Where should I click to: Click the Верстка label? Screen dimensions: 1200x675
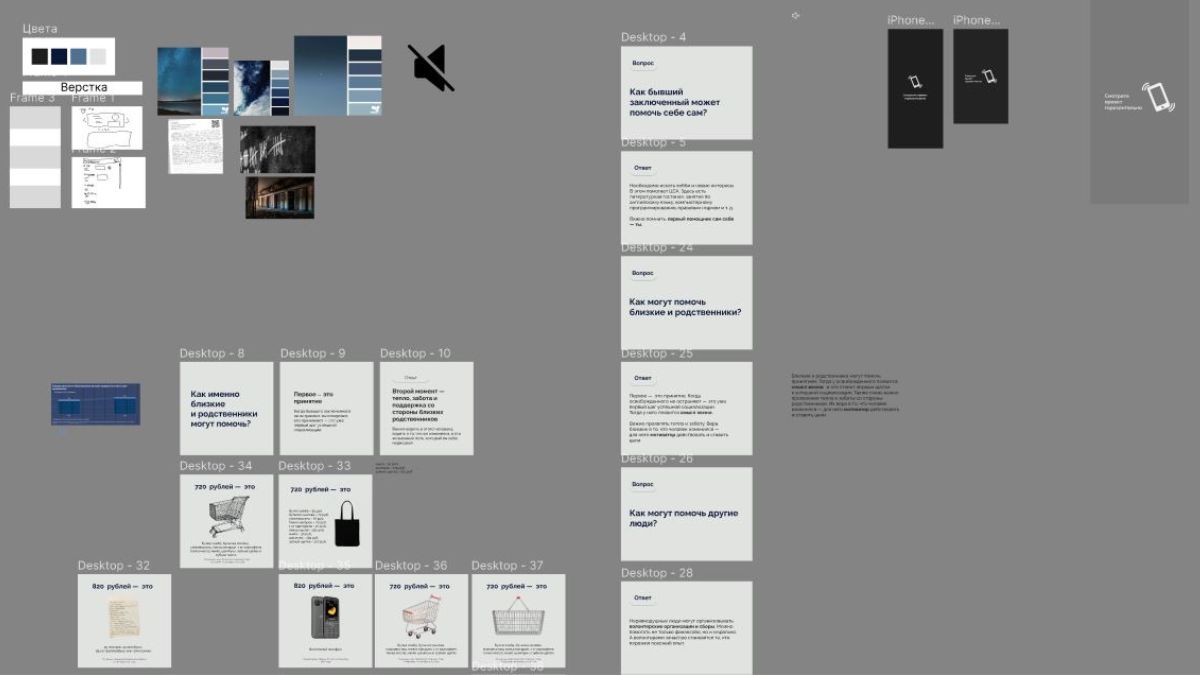pyautogui.click(x=83, y=88)
